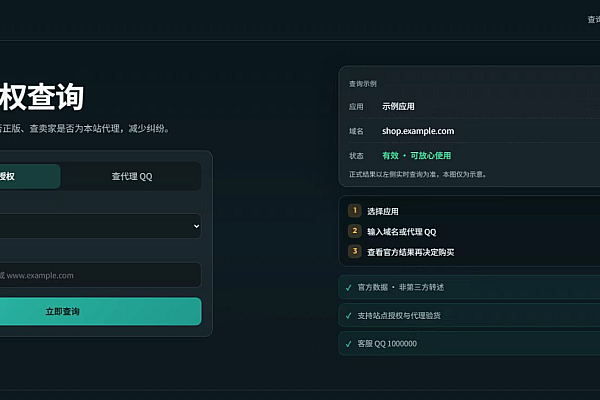600x400 pixels.
Task: Click the 权查询 page heading
Action: pos(42,97)
